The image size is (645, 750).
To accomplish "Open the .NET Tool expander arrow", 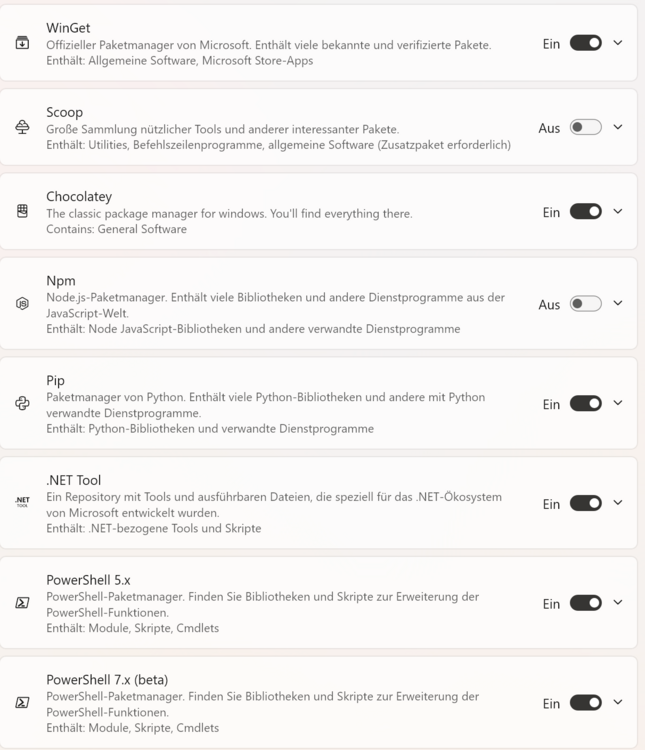I will (618, 503).
